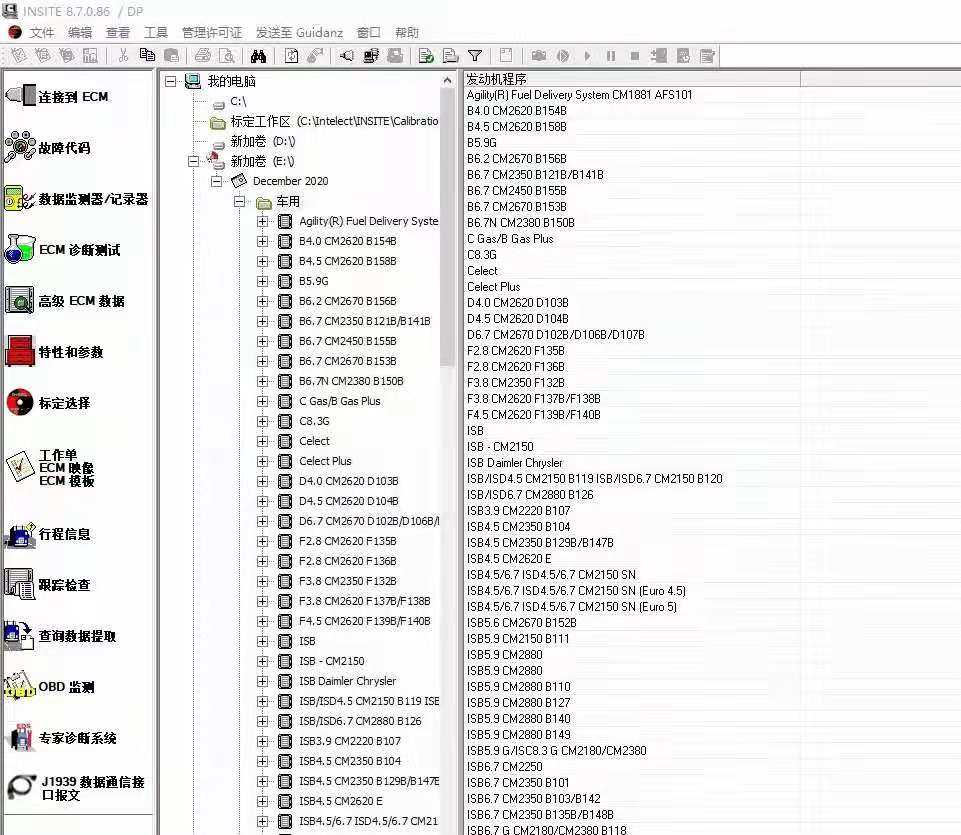Open the 工具 (Tools) menu
Viewport: 961px width, 835px height.
click(x=156, y=32)
